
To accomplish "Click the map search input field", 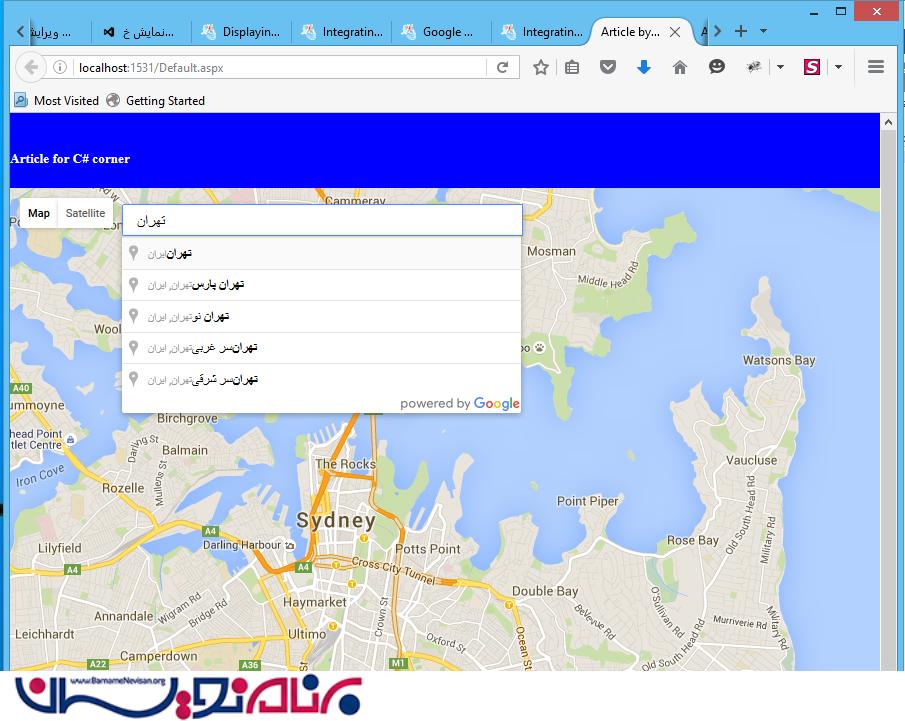I will coord(322,220).
